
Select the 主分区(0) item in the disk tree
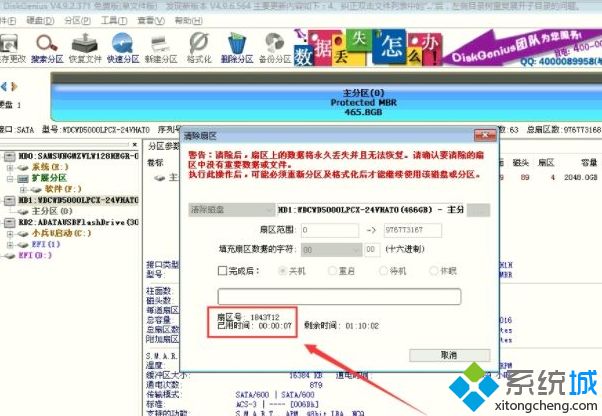click(52, 211)
